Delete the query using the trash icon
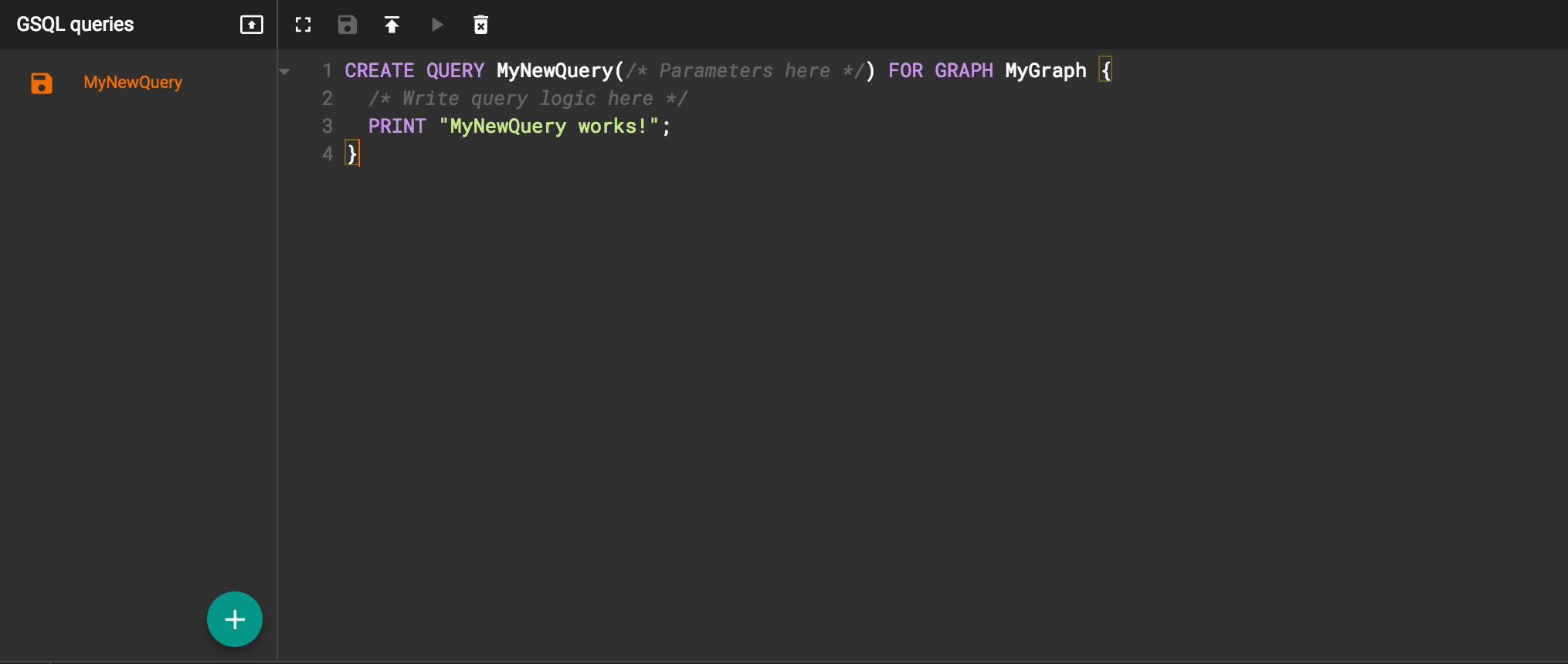 coord(480,25)
